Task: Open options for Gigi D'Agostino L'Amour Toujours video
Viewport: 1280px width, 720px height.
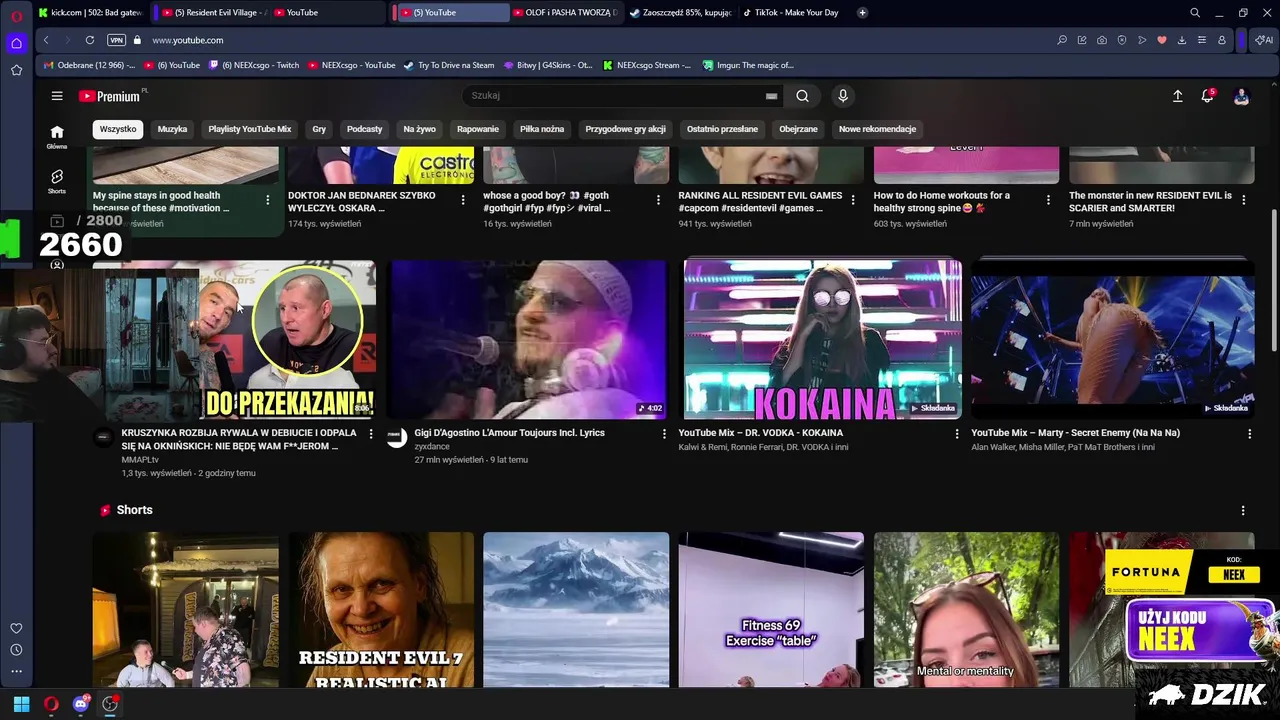Action: pos(664,434)
